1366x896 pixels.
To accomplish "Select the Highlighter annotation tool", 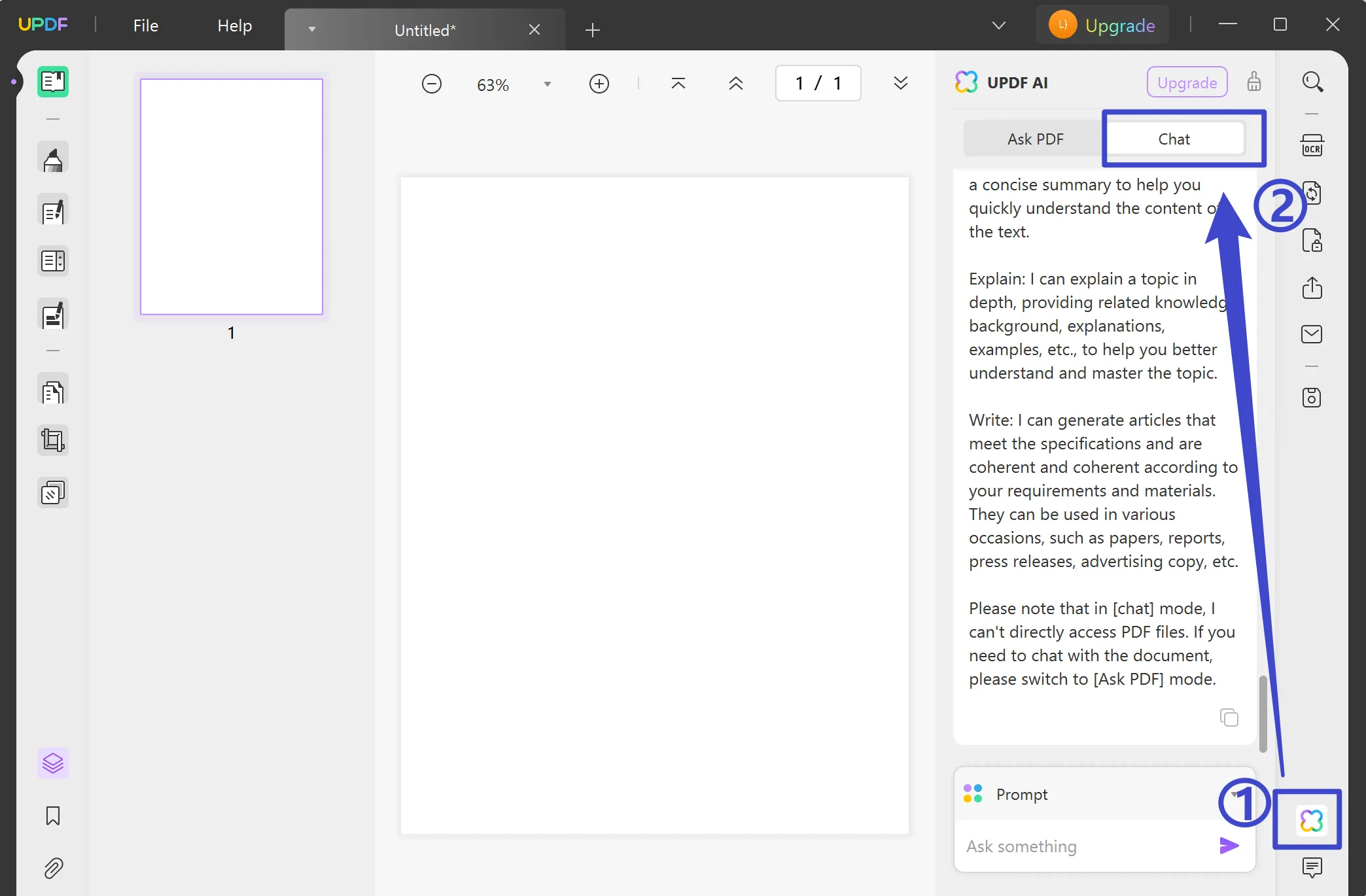I will coord(53,157).
